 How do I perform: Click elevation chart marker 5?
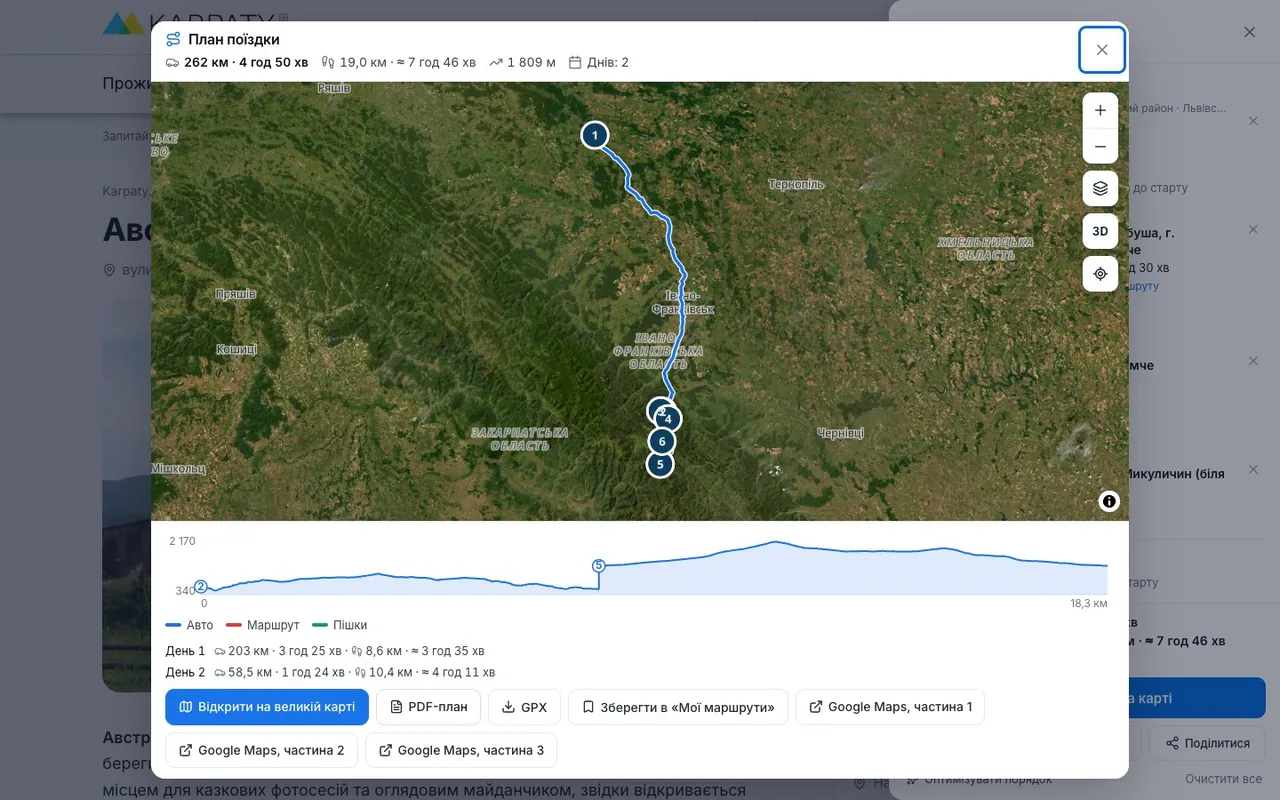(599, 565)
